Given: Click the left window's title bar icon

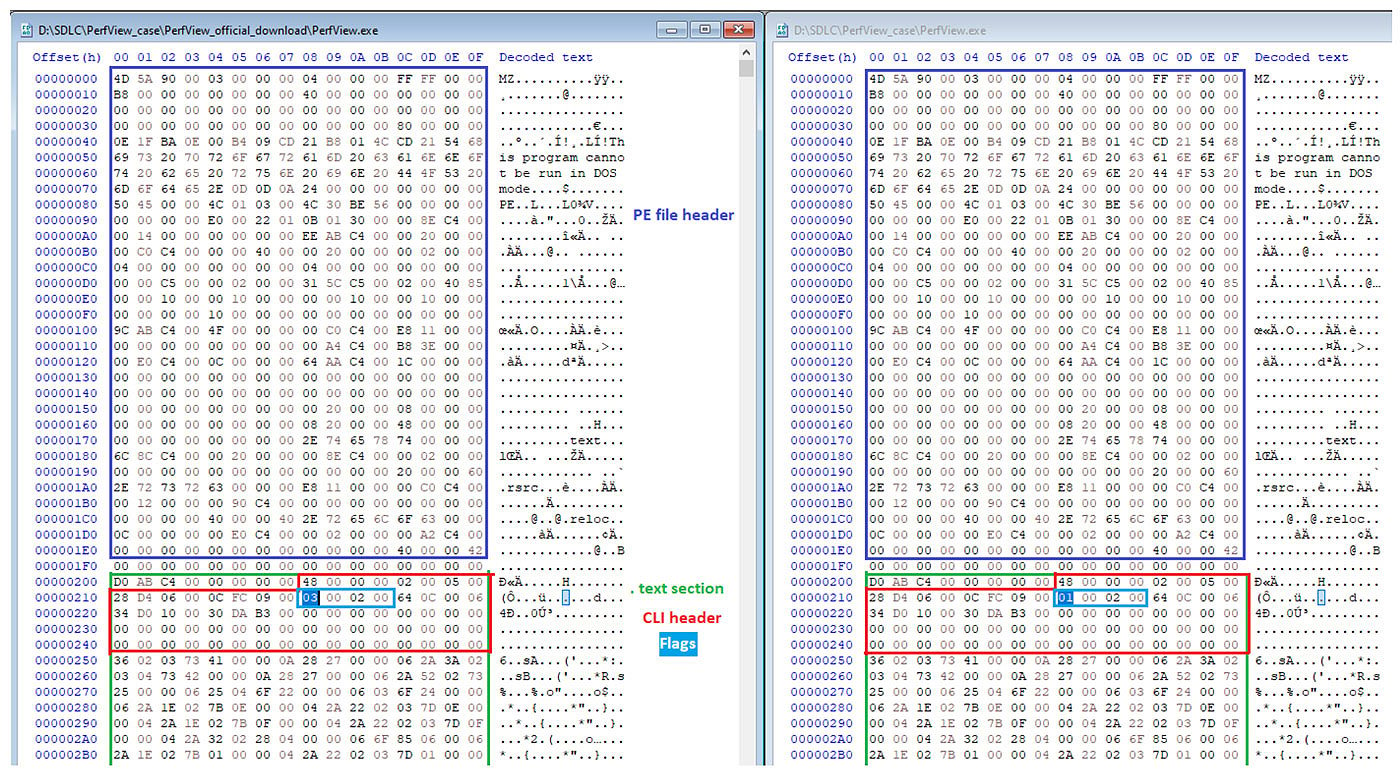Looking at the screenshot, I should tap(28, 31).
